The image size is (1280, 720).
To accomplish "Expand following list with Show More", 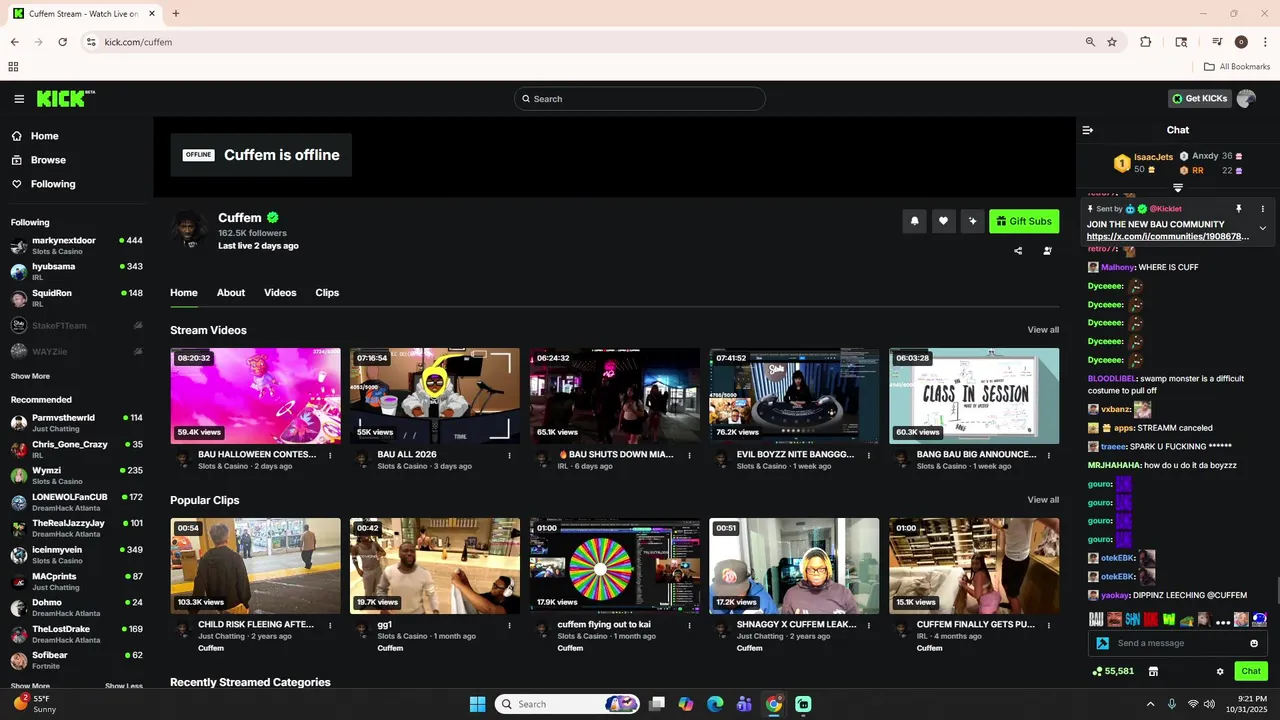I will coord(30,376).
